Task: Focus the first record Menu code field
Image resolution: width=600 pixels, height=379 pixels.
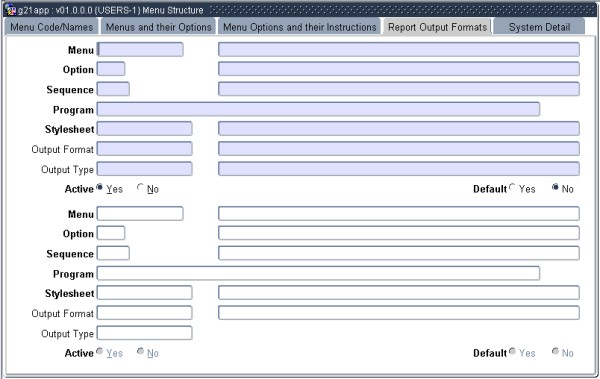Action: (140, 49)
